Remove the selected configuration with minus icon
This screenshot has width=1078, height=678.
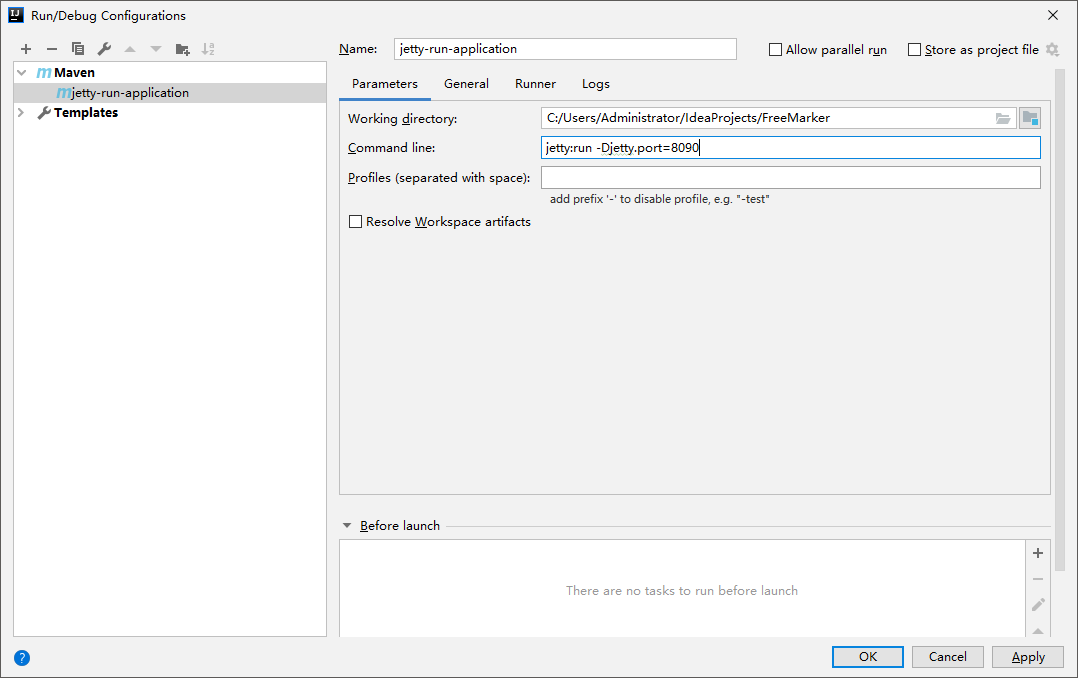click(x=52, y=49)
